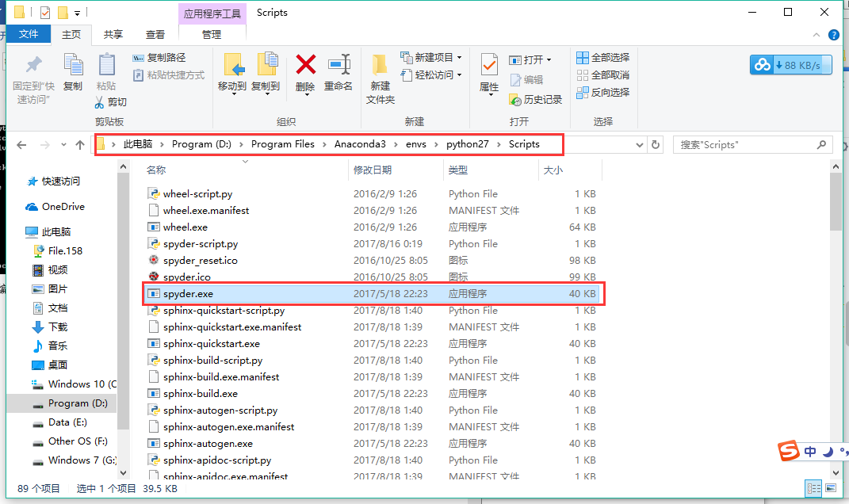Click the Application Tools (应用程序工具) tab
The height and width of the screenshot is (504, 849).
point(212,14)
